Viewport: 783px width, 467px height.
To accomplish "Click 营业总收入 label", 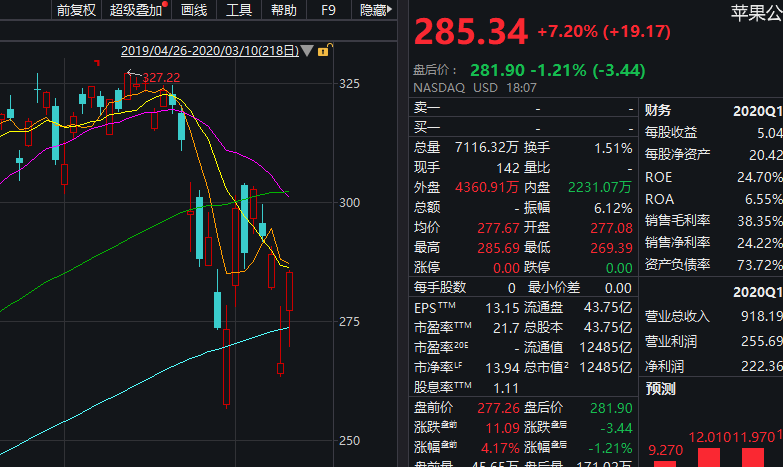I will click(x=677, y=316).
